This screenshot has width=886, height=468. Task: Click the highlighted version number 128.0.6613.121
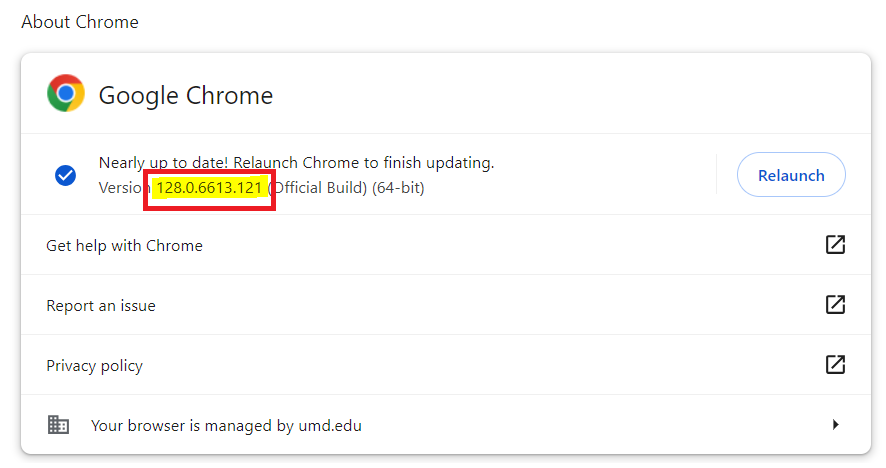coord(209,188)
